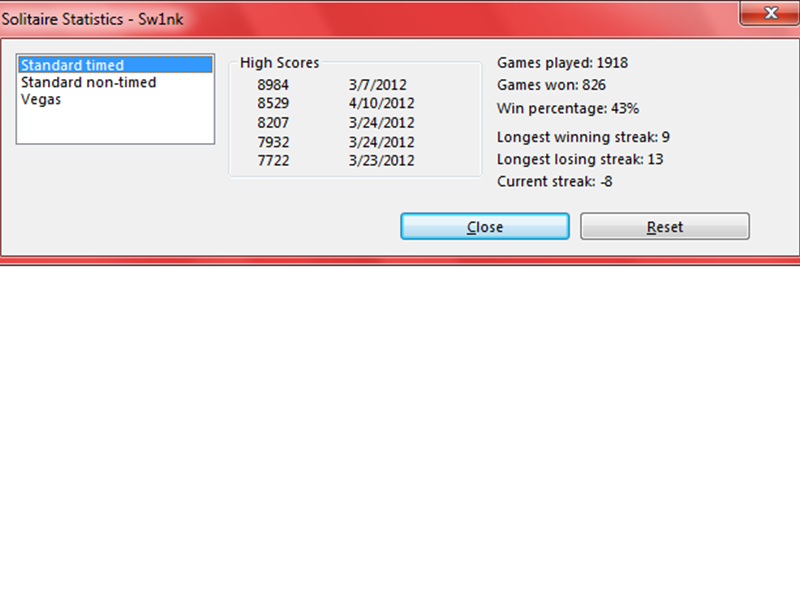Click the high score 8984 entry
Viewport: 800px width, 600px height.
[272, 84]
